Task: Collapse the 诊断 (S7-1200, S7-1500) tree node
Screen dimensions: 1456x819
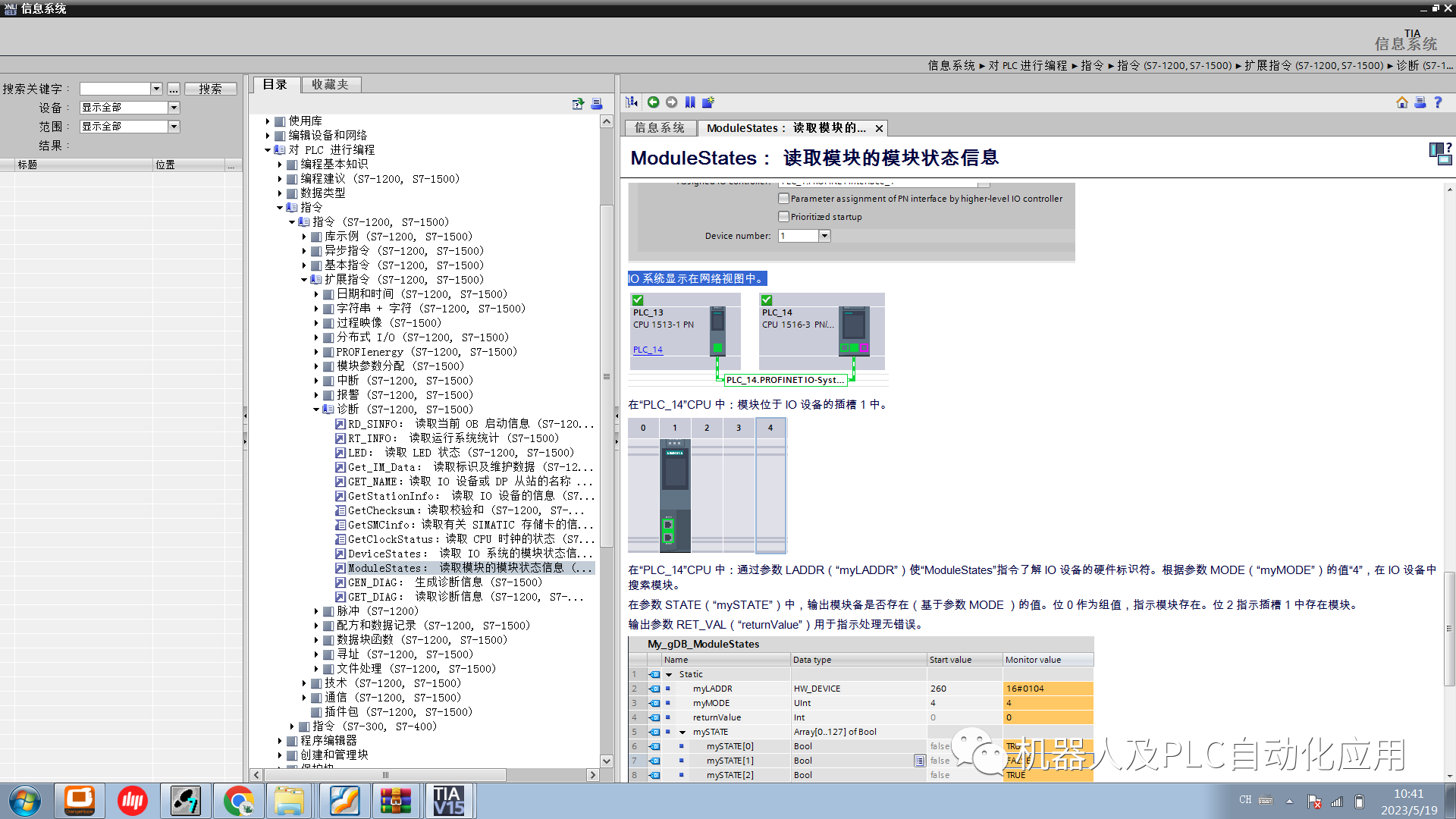Action: (316, 409)
